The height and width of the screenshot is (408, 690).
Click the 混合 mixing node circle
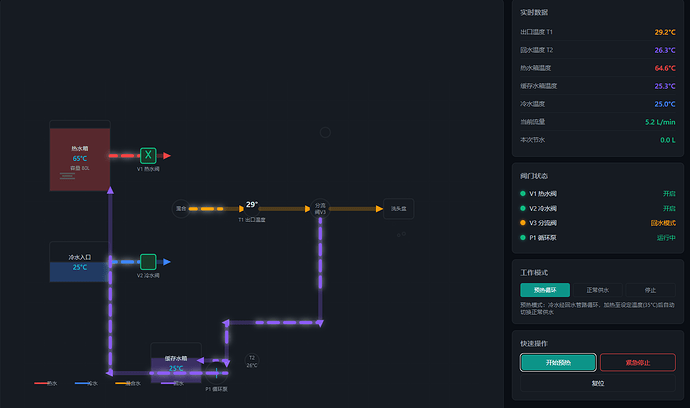(x=181, y=209)
